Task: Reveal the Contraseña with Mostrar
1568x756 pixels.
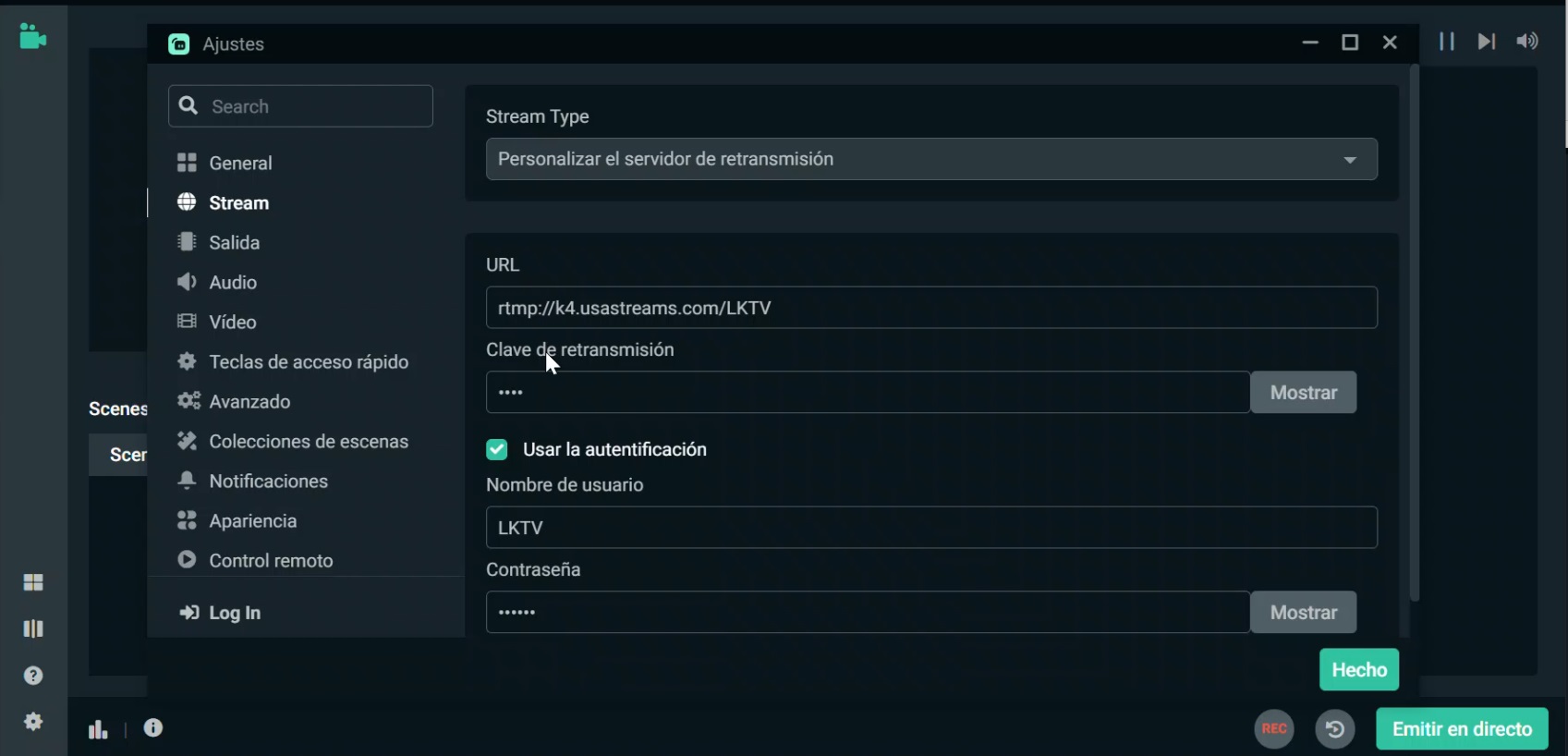Action: [1304, 612]
